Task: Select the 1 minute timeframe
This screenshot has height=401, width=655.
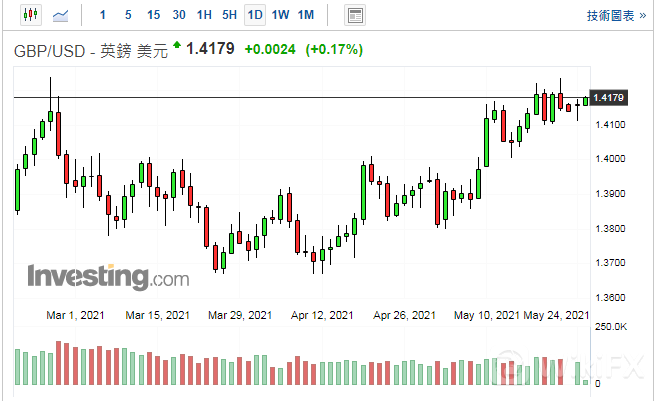Action: (x=104, y=15)
